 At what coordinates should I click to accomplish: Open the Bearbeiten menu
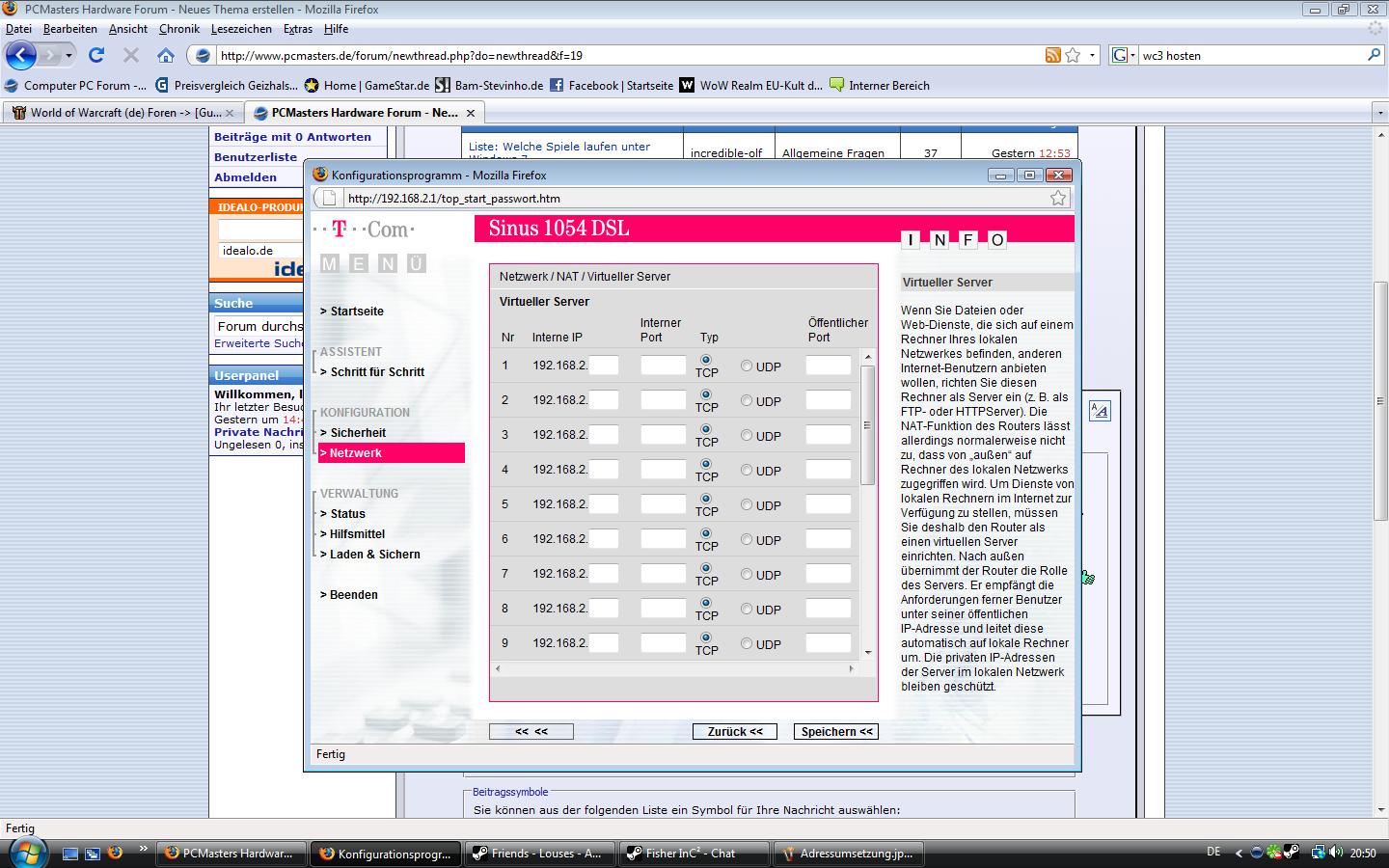point(69,29)
